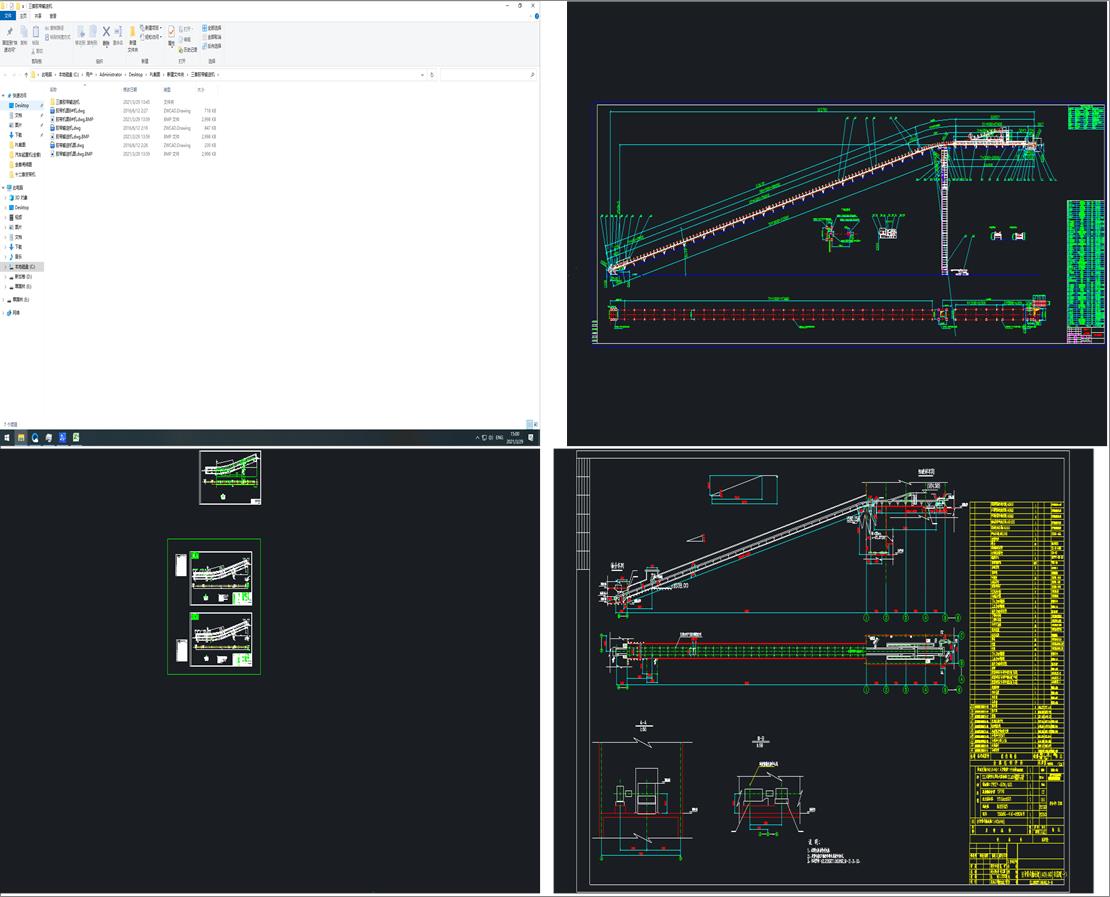Click the Move to icon in ribbon
The image size is (1110, 897).
click(x=81, y=32)
